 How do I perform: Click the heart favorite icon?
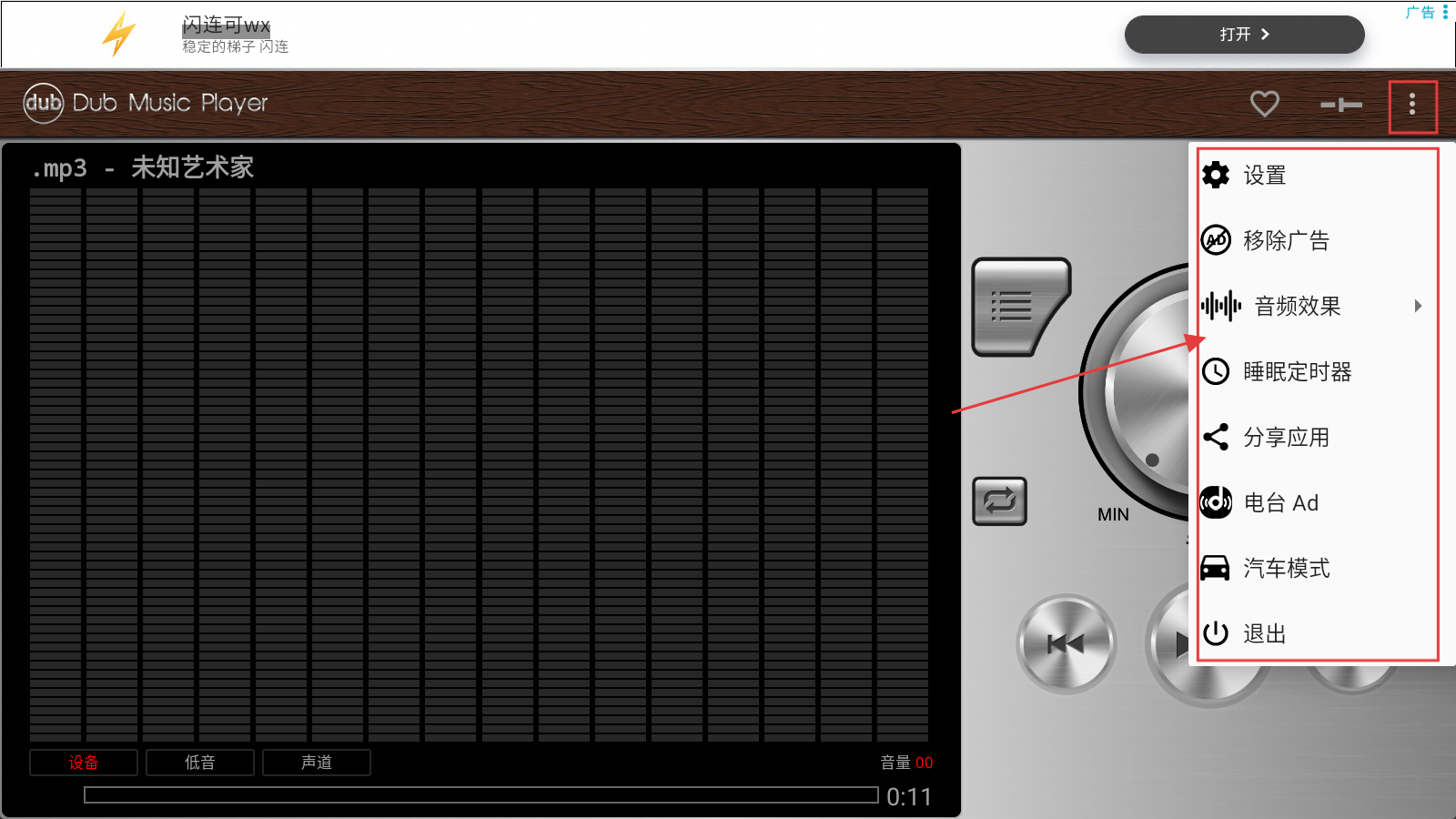pyautogui.click(x=1264, y=104)
